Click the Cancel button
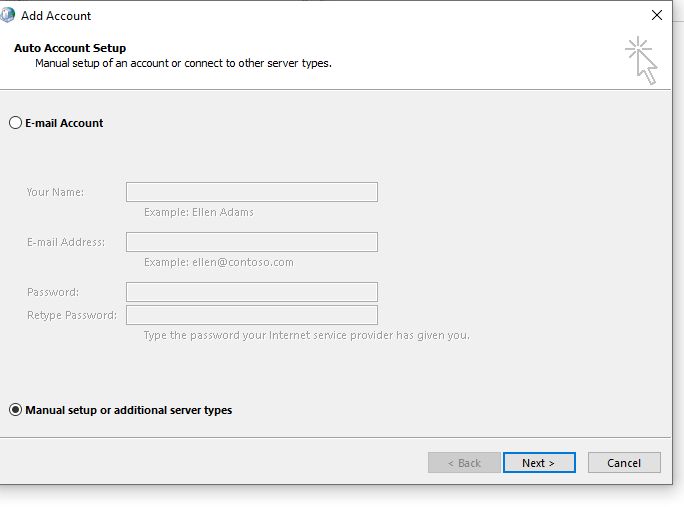 pyautogui.click(x=624, y=462)
